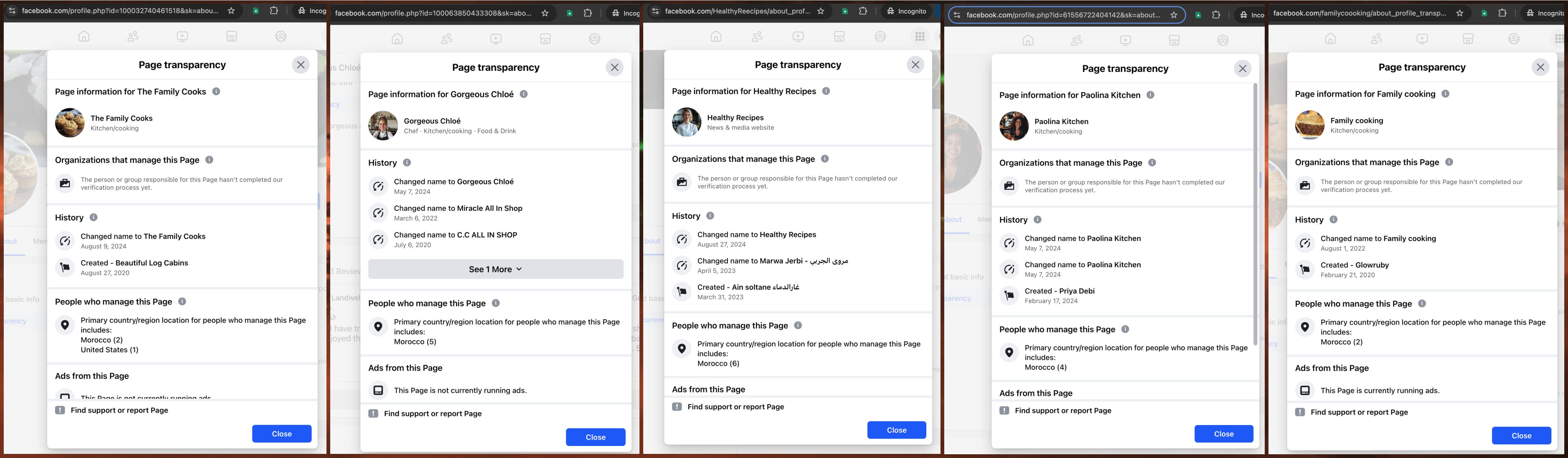This screenshot has height=458, width=1568.
Task: Select 'Changed name to Miracle All In Shop' entry
Action: click(x=458, y=213)
